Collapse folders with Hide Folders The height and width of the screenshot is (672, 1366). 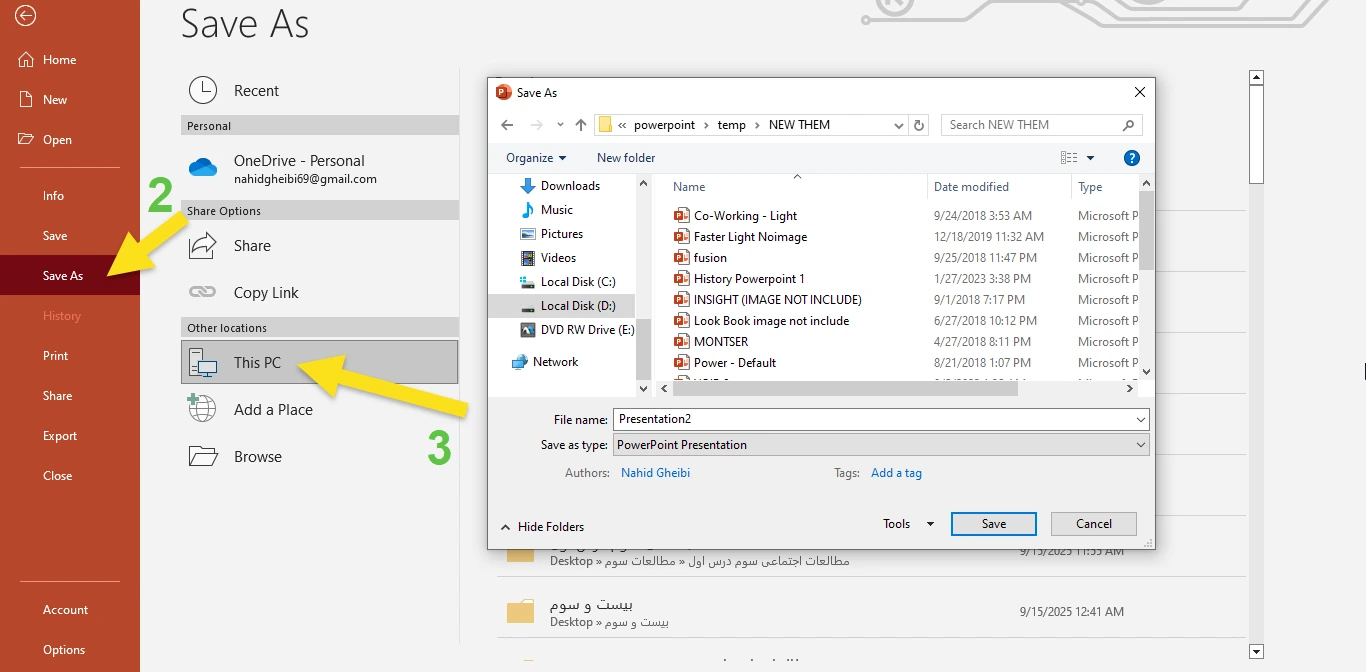tap(542, 527)
